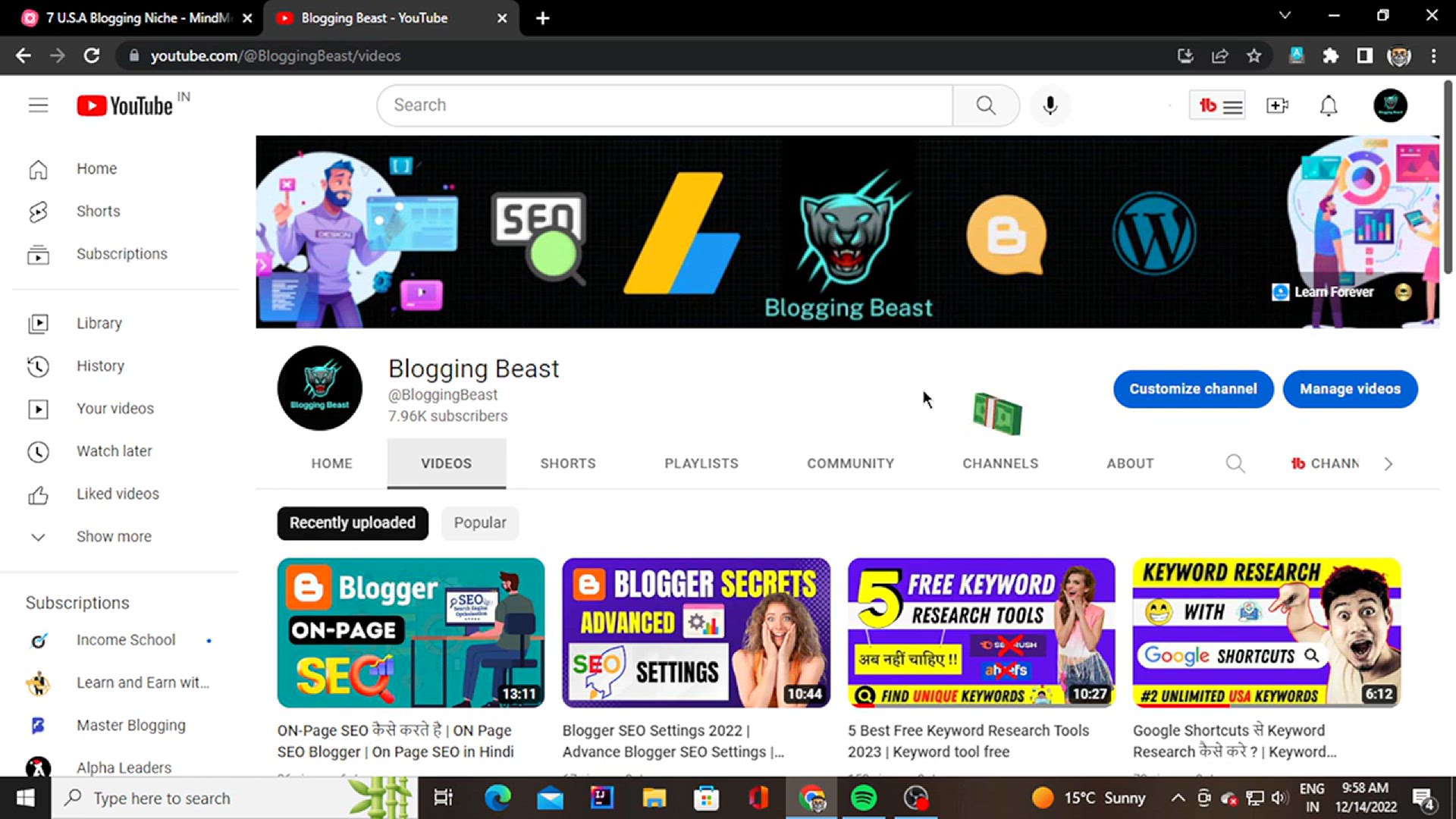This screenshot has width=1456, height=819.
Task: Open Microsoft Edge from the taskbar
Action: tap(497, 798)
